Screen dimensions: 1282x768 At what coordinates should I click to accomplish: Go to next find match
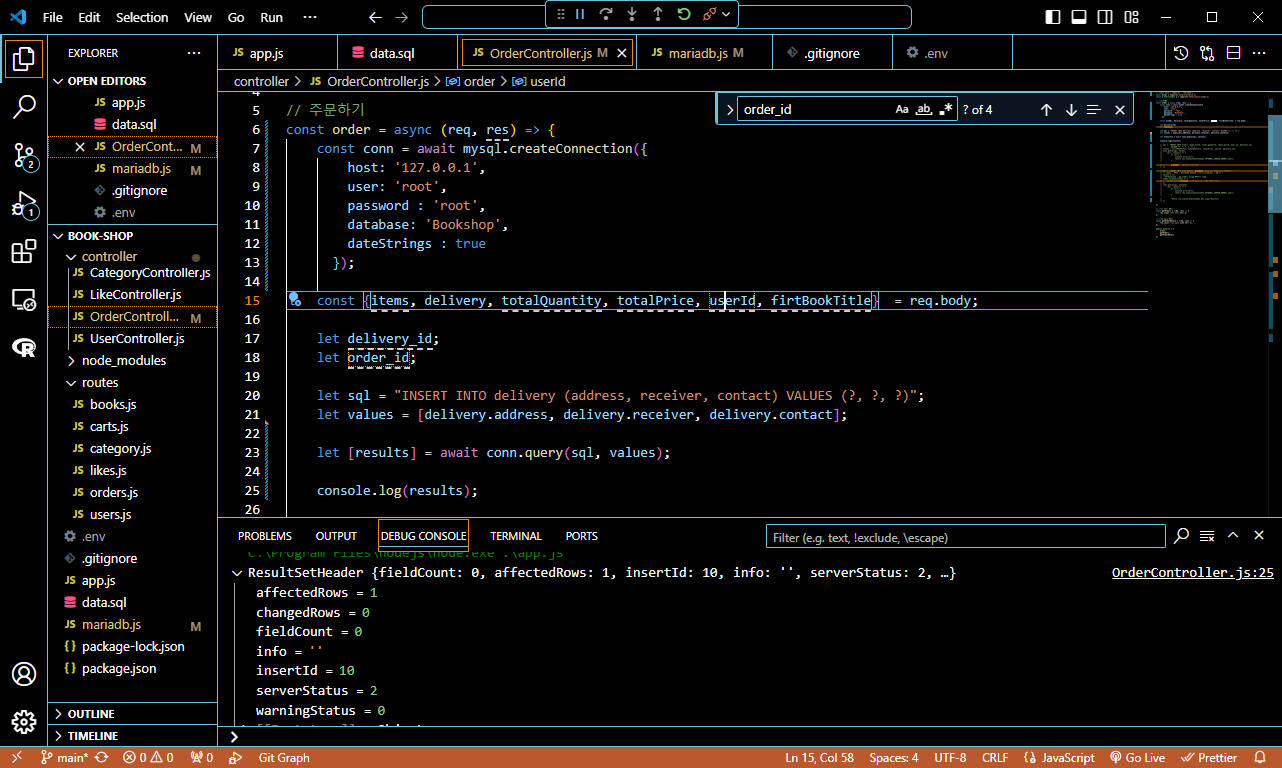(1071, 110)
